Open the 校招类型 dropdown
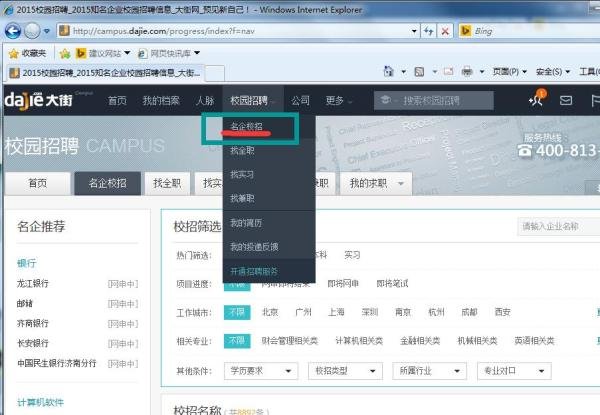 335,370
